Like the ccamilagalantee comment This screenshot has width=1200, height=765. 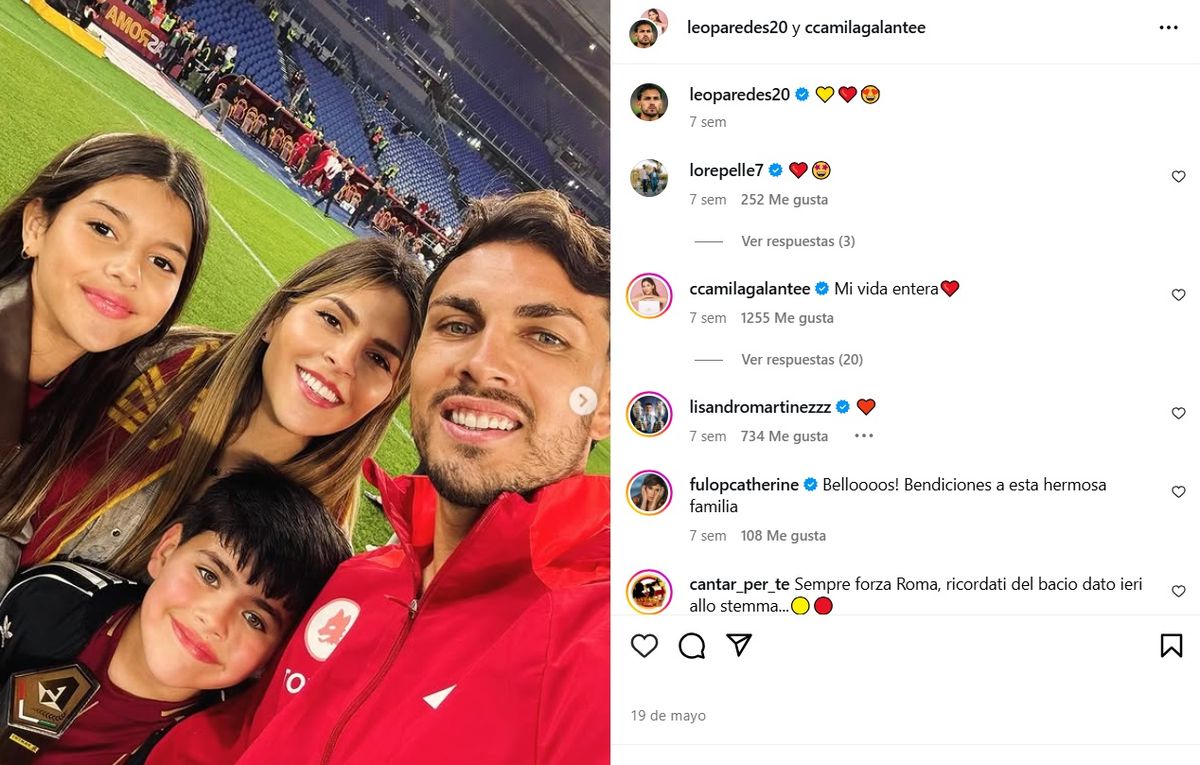pos(1178,295)
